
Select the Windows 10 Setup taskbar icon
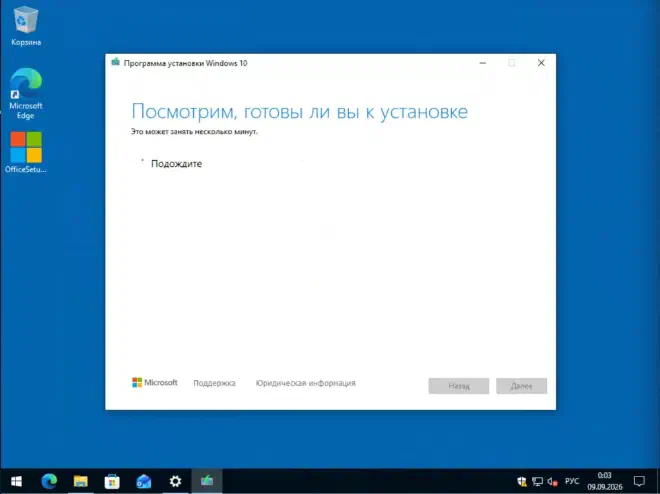(x=207, y=481)
